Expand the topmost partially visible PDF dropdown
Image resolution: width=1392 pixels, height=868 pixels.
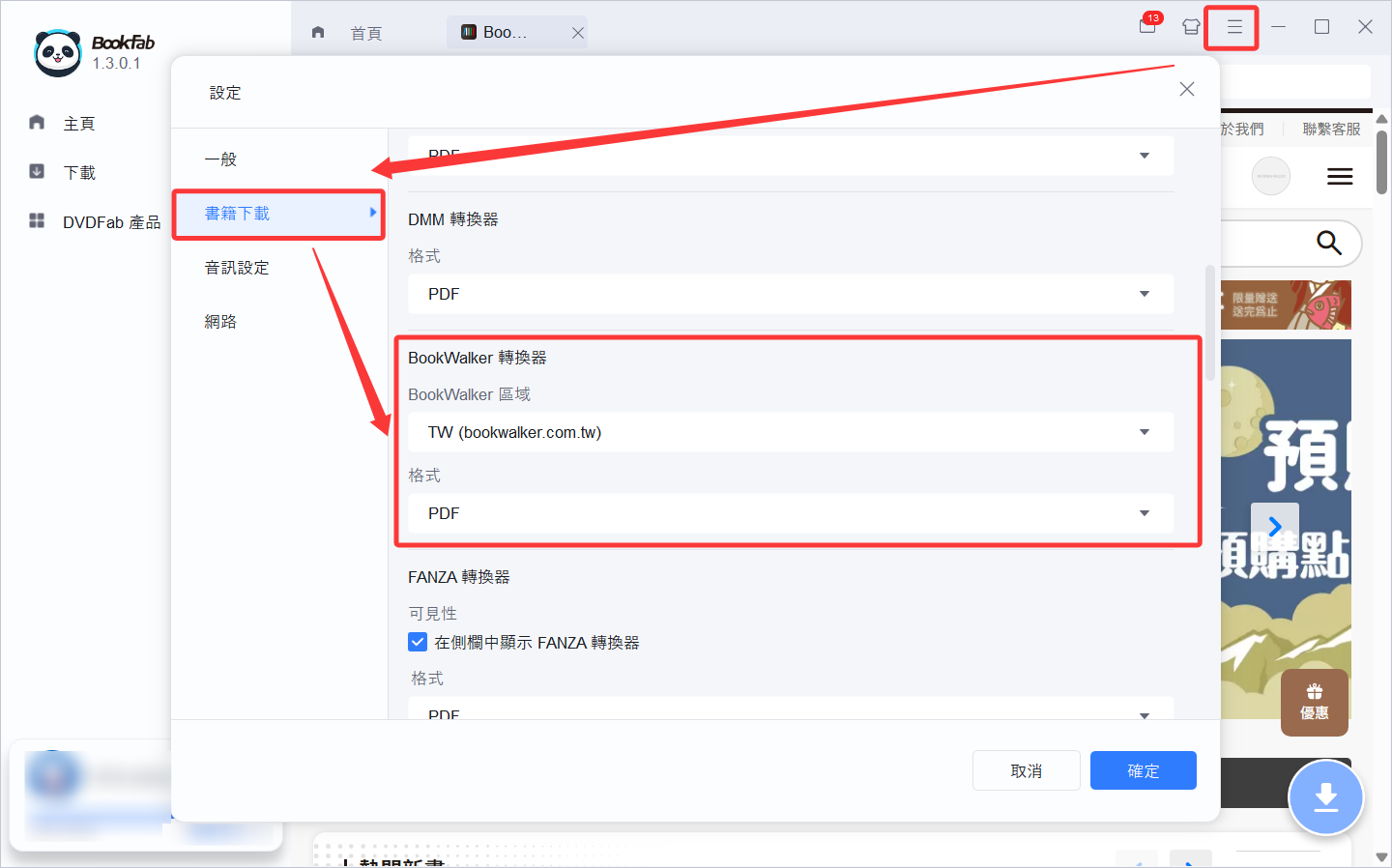791,155
